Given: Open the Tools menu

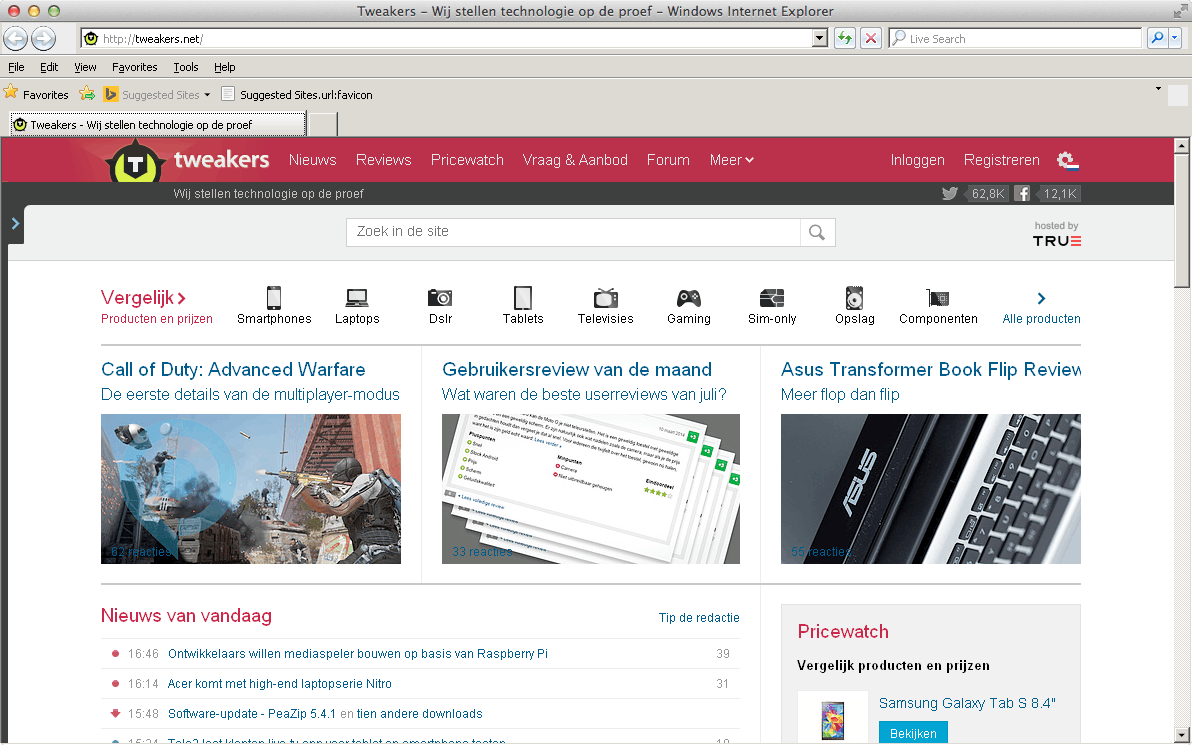Looking at the screenshot, I should click(x=185, y=67).
